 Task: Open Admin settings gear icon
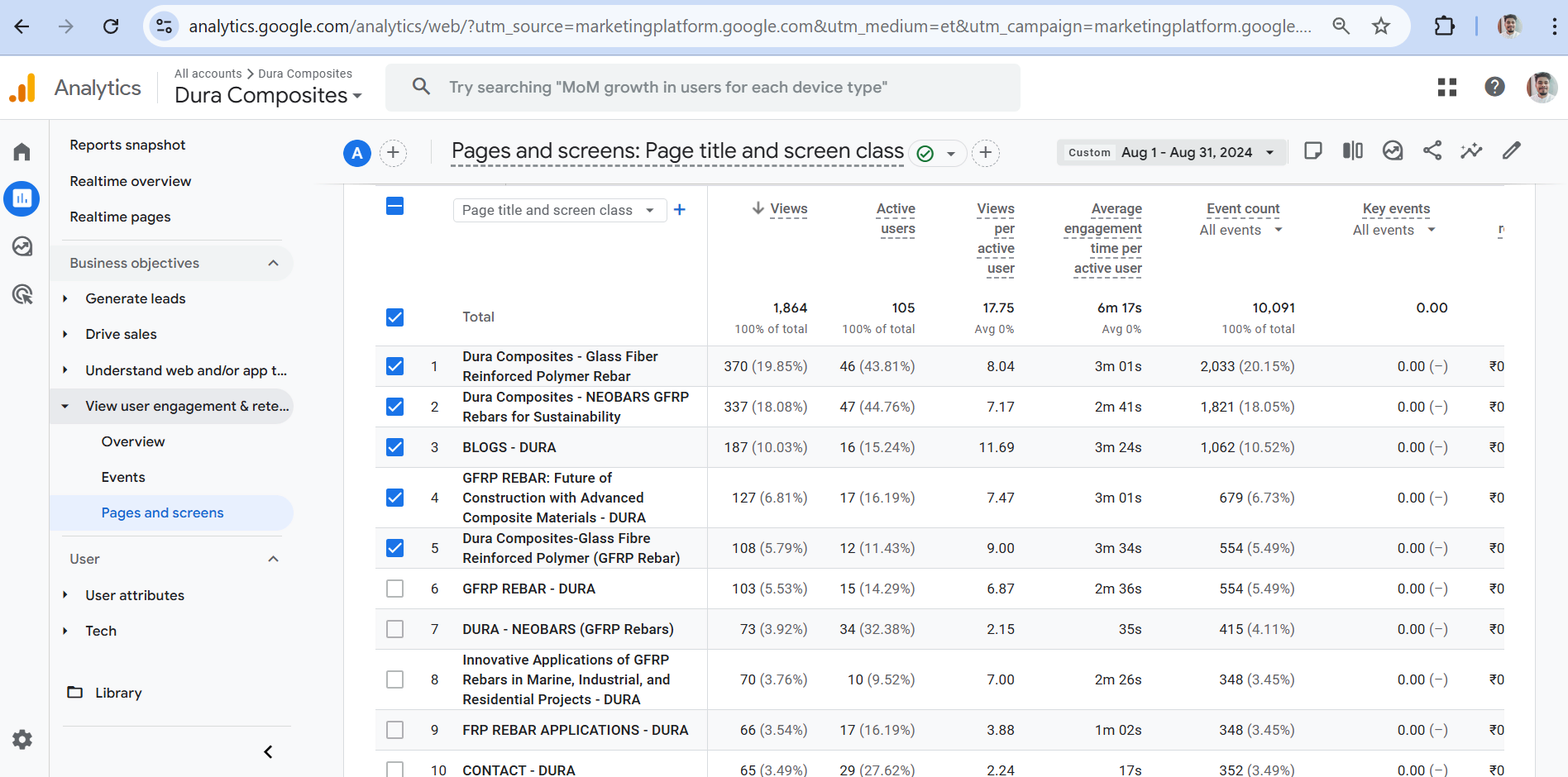tap(22, 739)
